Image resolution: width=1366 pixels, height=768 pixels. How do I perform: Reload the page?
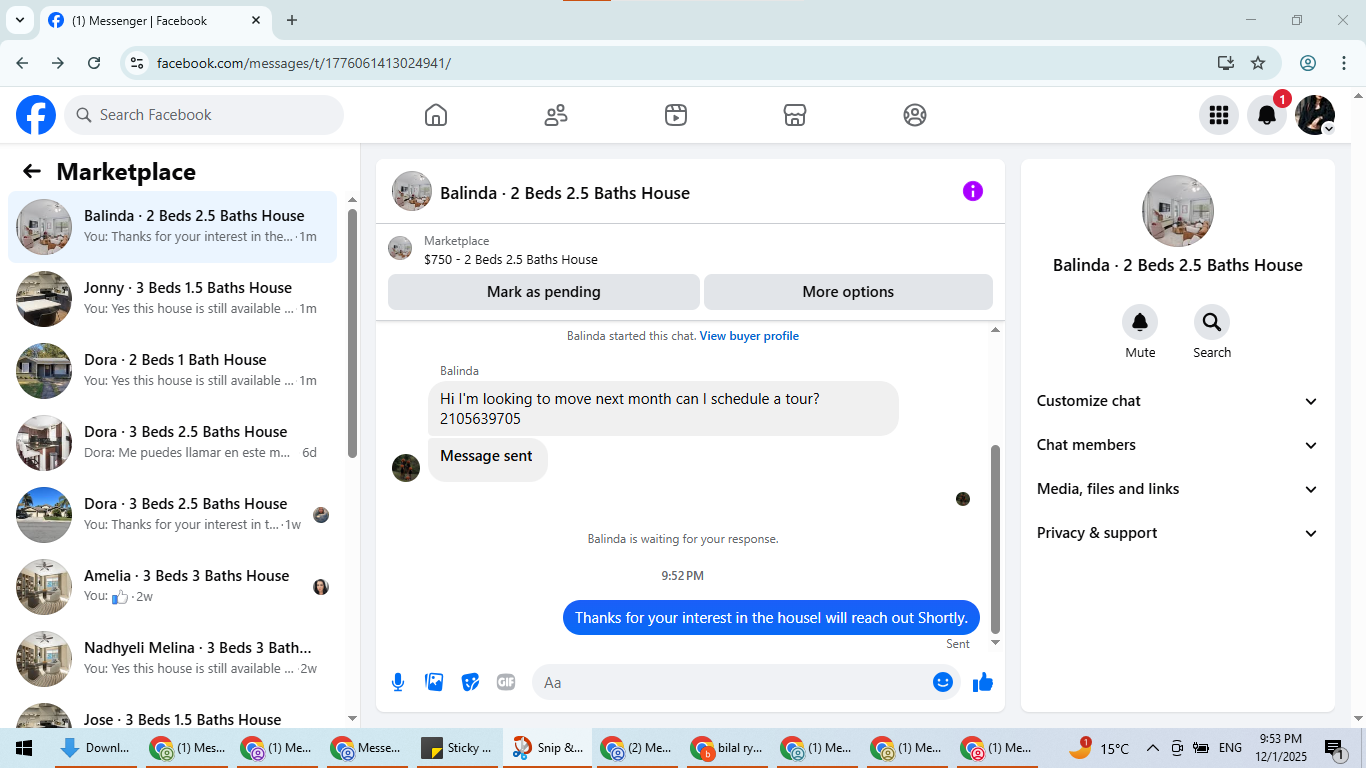(94, 63)
